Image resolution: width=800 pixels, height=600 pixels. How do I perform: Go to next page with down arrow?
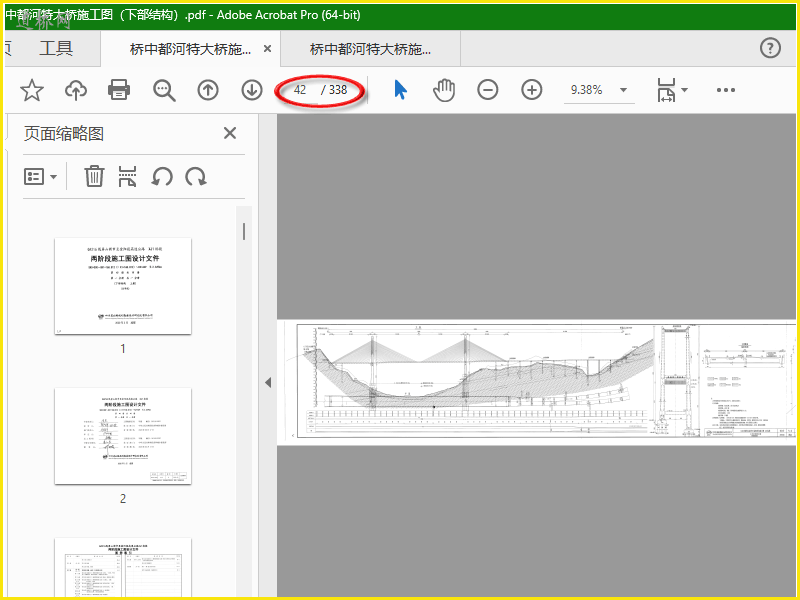coord(252,90)
